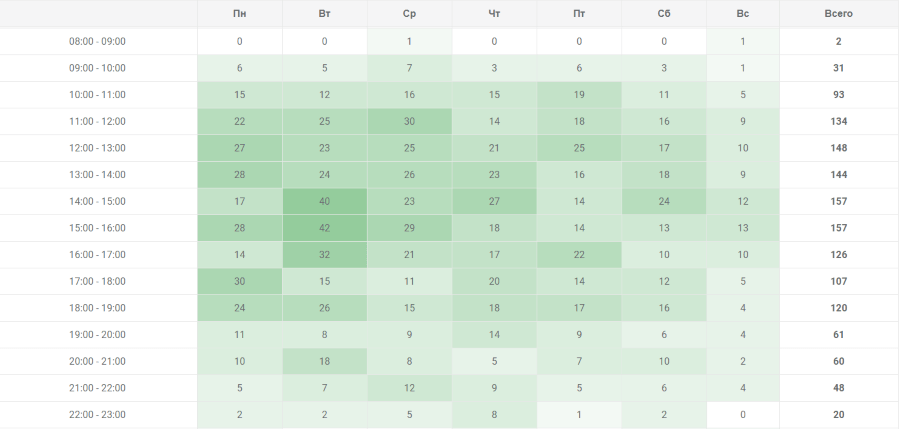Click the Сб column header
Screen dimensions: 900x429
click(x=664, y=14)
